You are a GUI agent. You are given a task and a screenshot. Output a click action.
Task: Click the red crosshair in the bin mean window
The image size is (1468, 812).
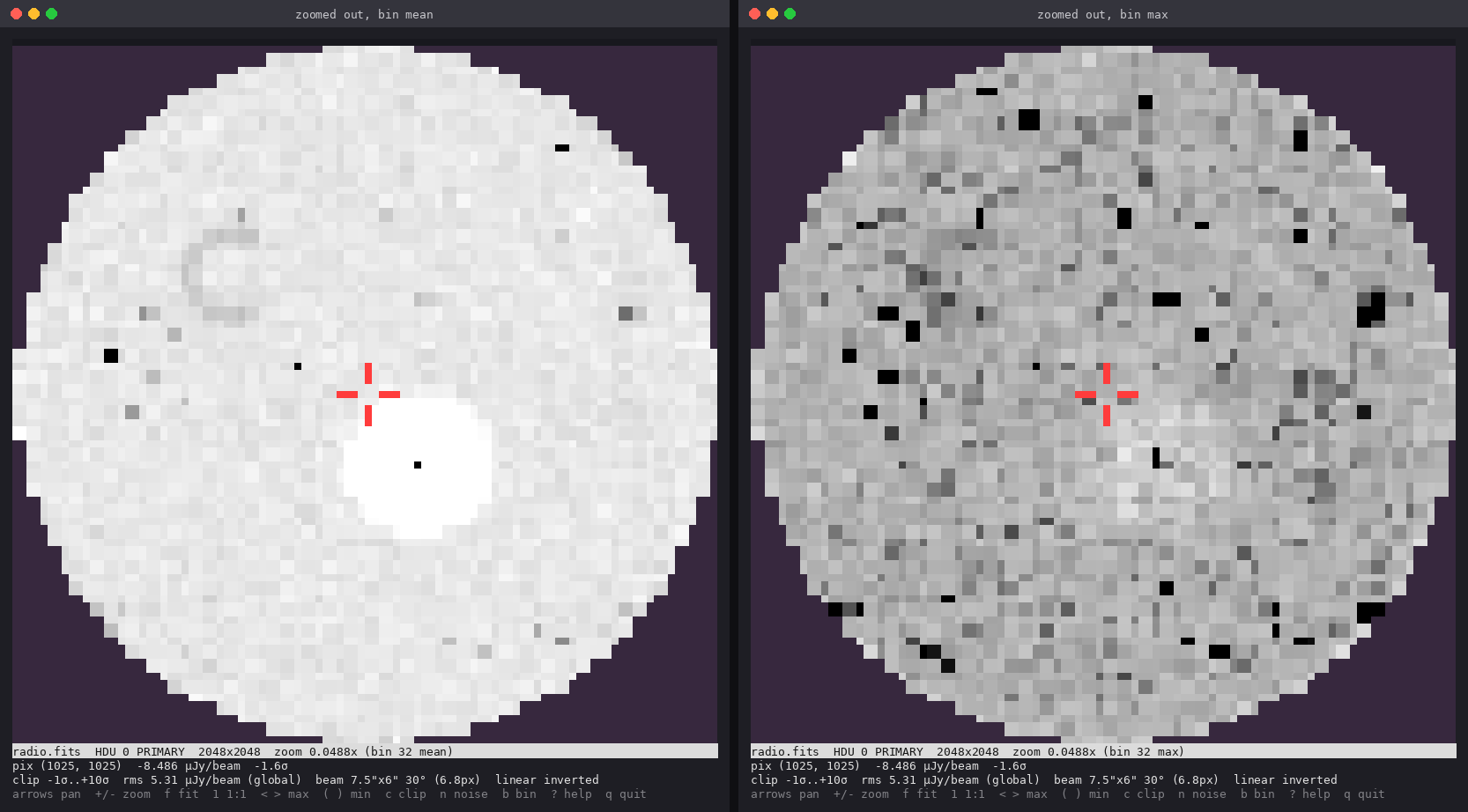pos(368,395)
